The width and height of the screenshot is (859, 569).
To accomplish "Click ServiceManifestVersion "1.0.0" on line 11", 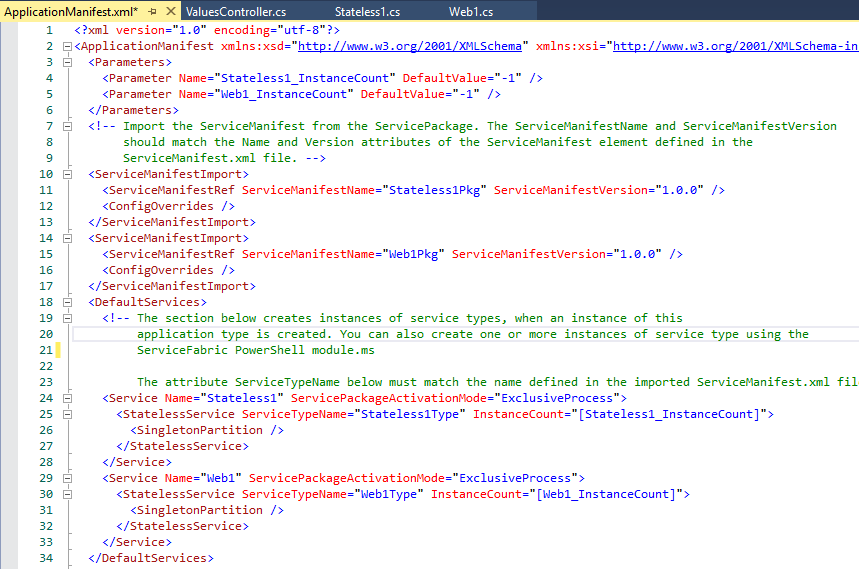I will (x=679, y=190).
